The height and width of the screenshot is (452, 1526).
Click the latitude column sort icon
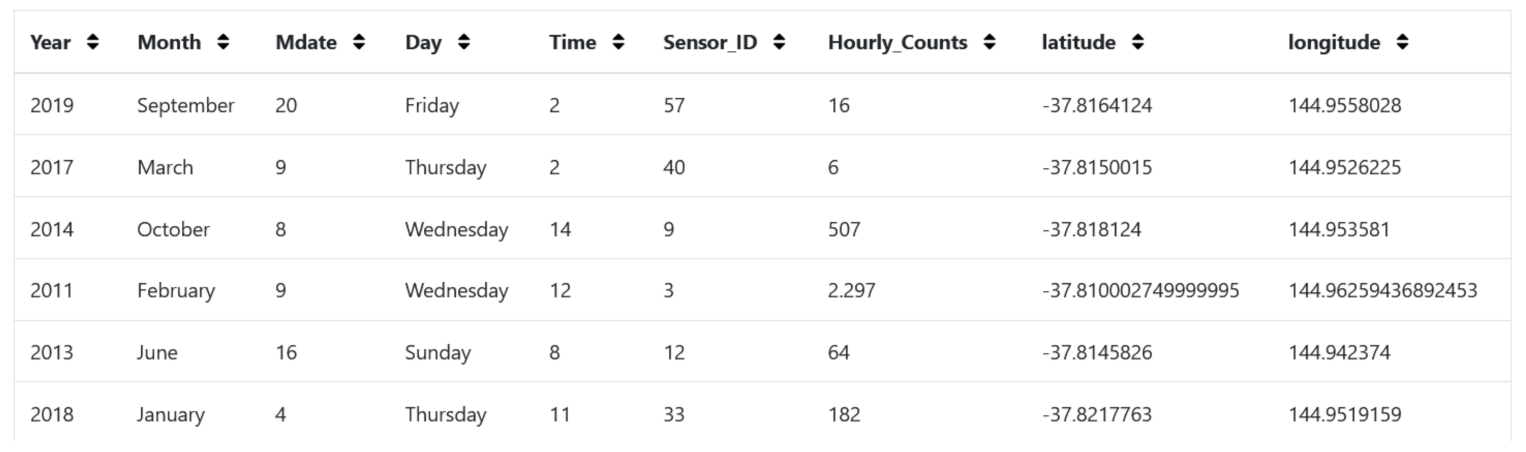[1138, 42]
